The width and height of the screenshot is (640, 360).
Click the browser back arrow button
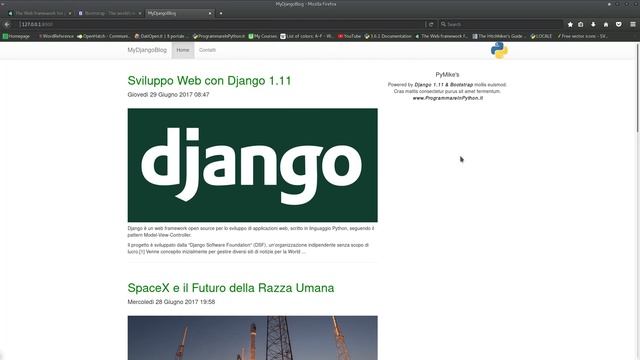click(x=7, y=24)
